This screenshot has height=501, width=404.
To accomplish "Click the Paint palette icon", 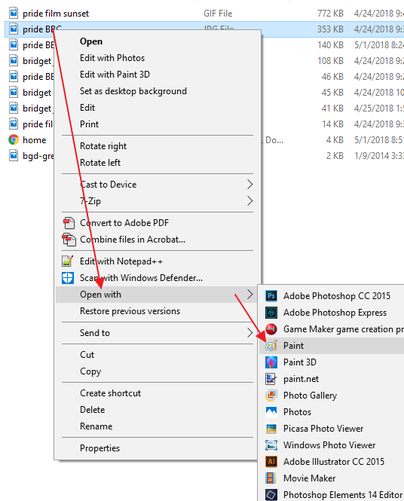I will (x=271, y=346).
